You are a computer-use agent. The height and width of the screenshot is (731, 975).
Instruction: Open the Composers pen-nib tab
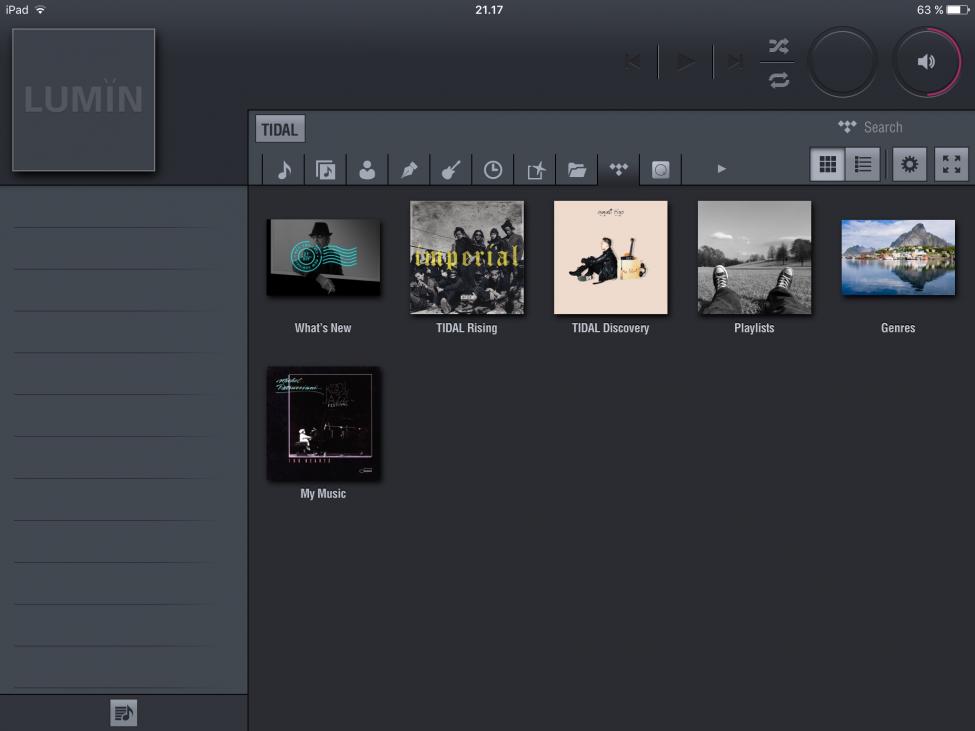tap(409, 169)
